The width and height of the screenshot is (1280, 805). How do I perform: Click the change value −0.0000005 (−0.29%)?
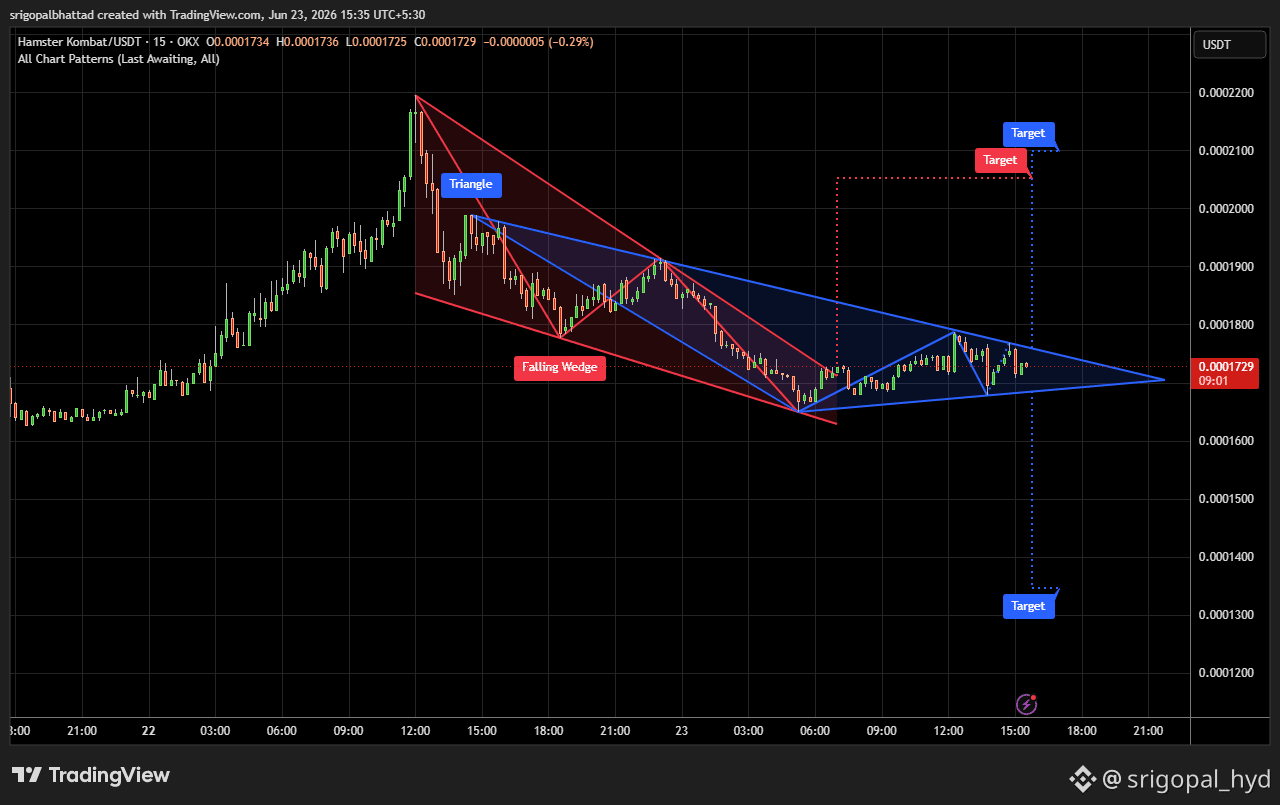(539, 42)
